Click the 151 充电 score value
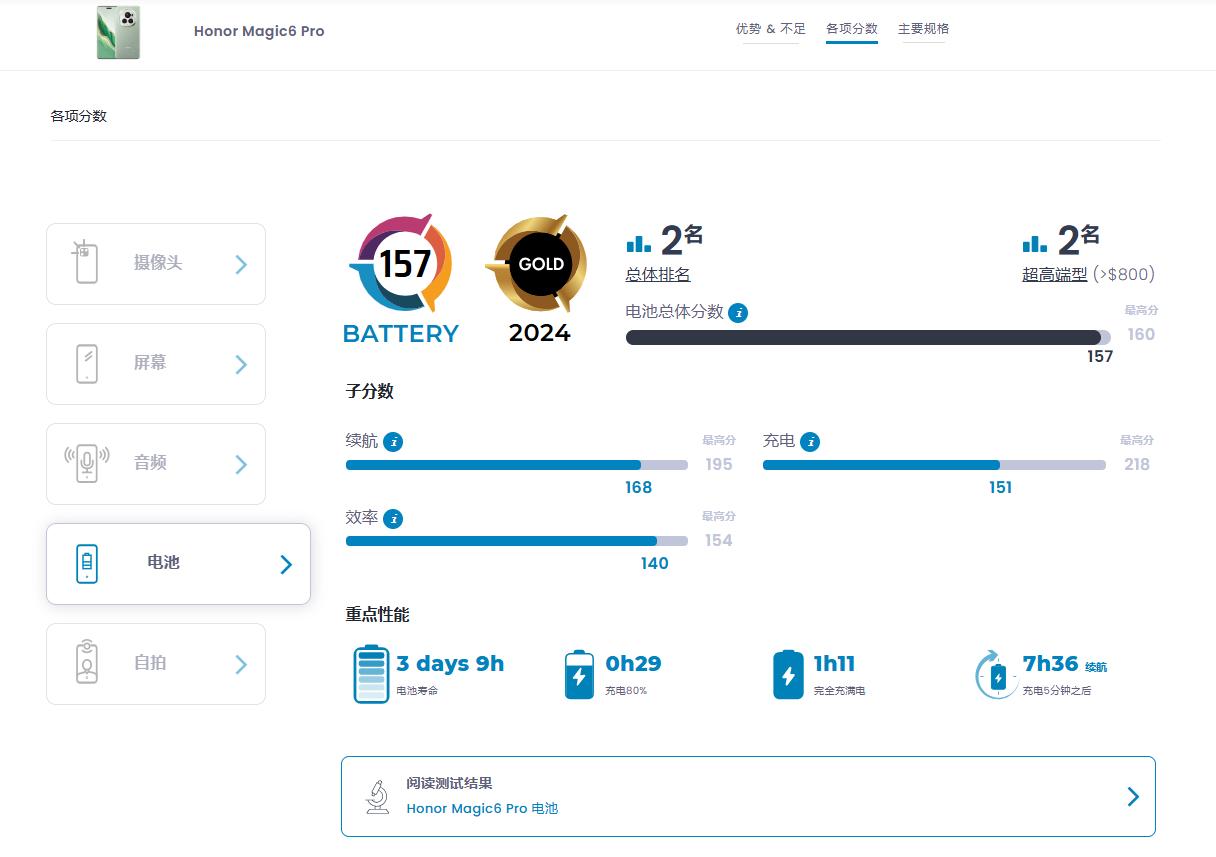Viewport: 1216px width, 857px height. click(1000, 487)
